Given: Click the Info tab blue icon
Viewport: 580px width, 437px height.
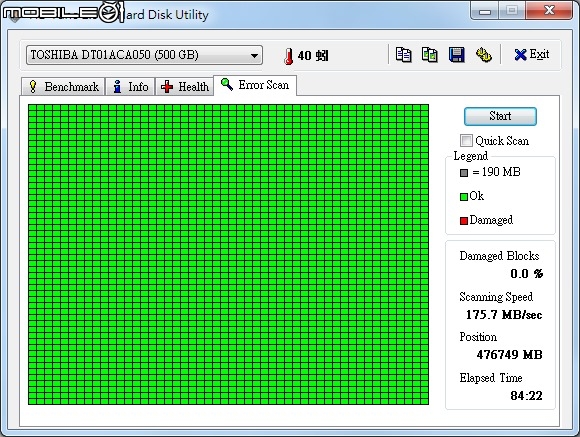Looking at the screenshot, I should [x=117, y=87].
